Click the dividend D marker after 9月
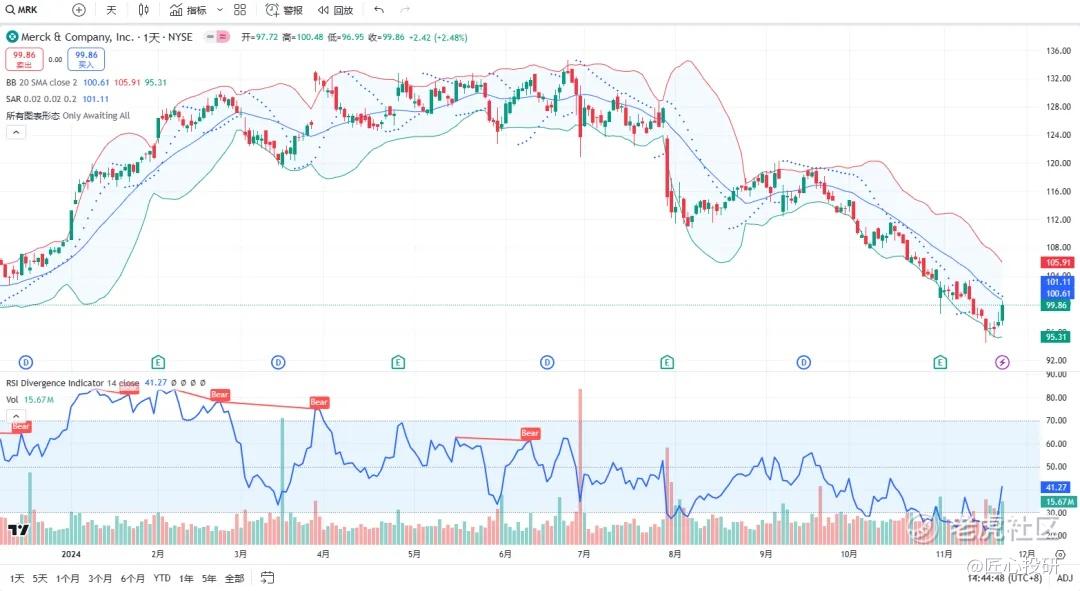1080x591 pixels. (x=804, y=362)
